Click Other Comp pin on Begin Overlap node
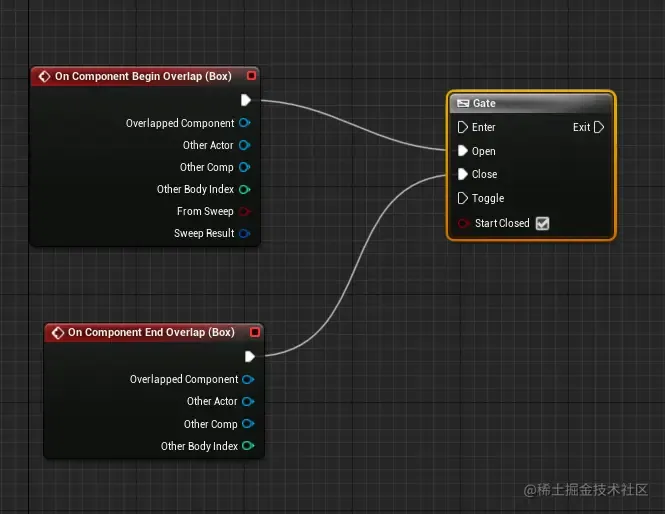Screen dimensions: 665x514 point(244,167)
